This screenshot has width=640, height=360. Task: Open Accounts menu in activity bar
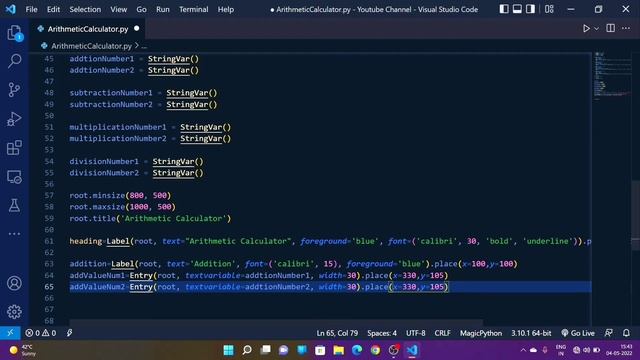14,283
